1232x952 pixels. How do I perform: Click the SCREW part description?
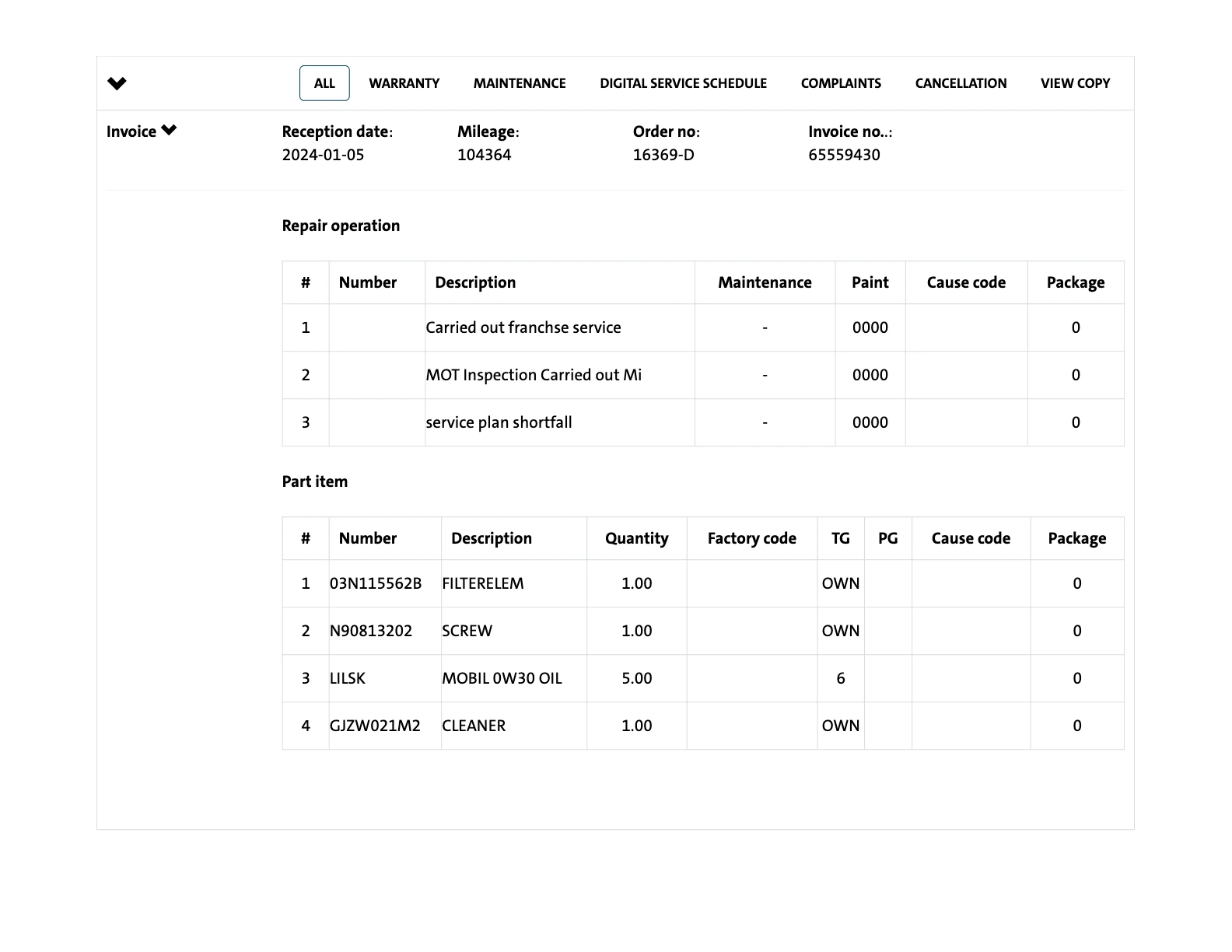pyautogui.click(x=467, y=631)
